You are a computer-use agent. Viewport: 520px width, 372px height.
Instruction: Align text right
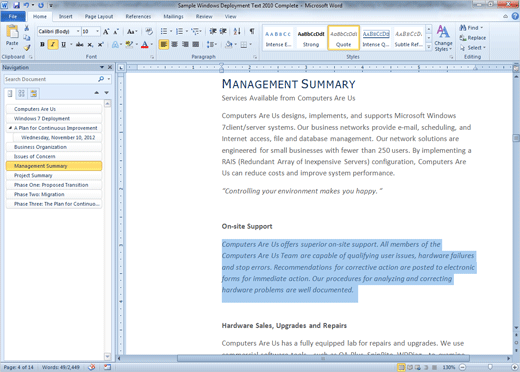[x=185, y=44]
